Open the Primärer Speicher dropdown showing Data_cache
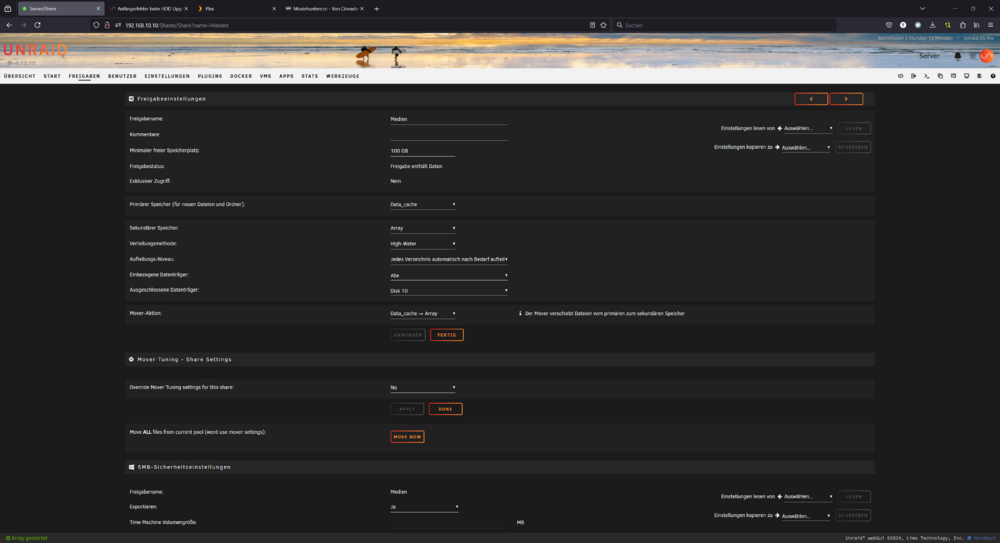Screen dimensions: 1000x543 [423, 204]
